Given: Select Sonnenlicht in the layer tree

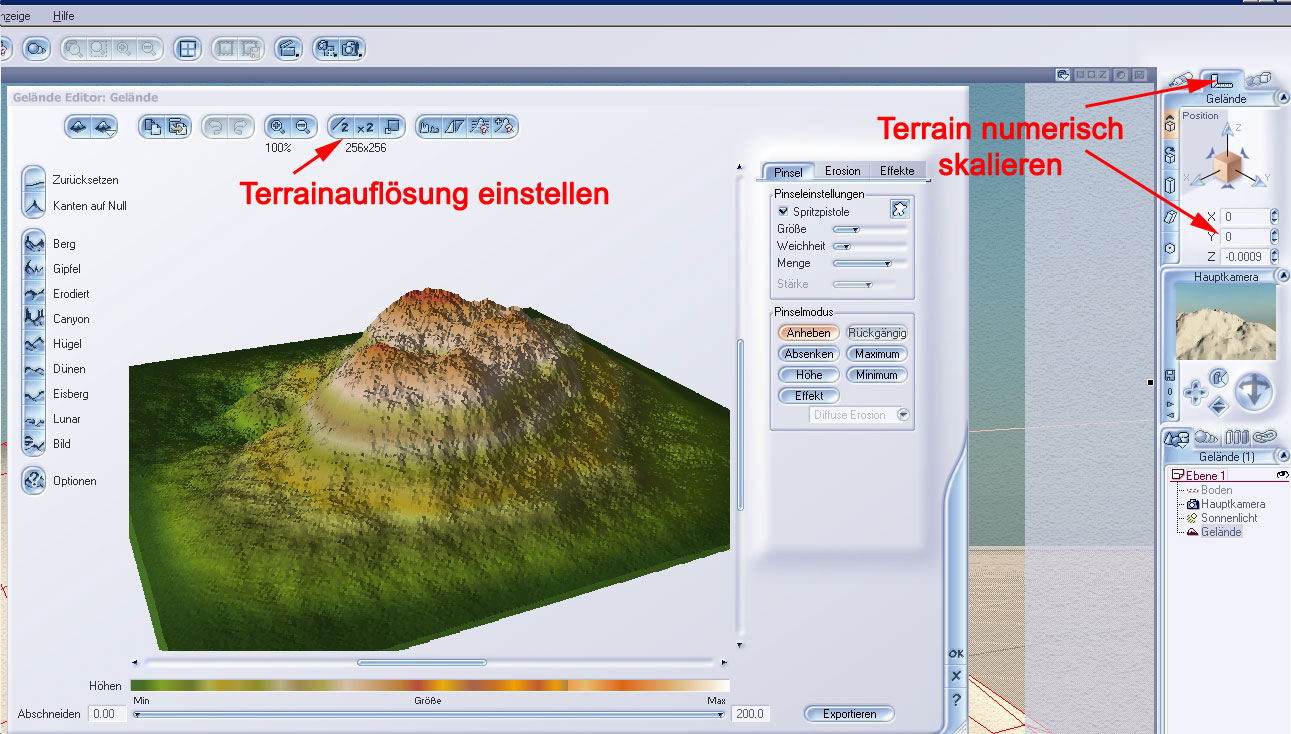Looking at the screenshot, I should [1222, 518].
